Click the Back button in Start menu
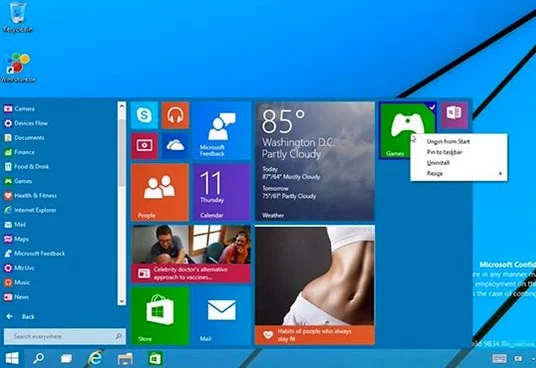This screenshot has width=536, height=368. [x=21, y=316]
